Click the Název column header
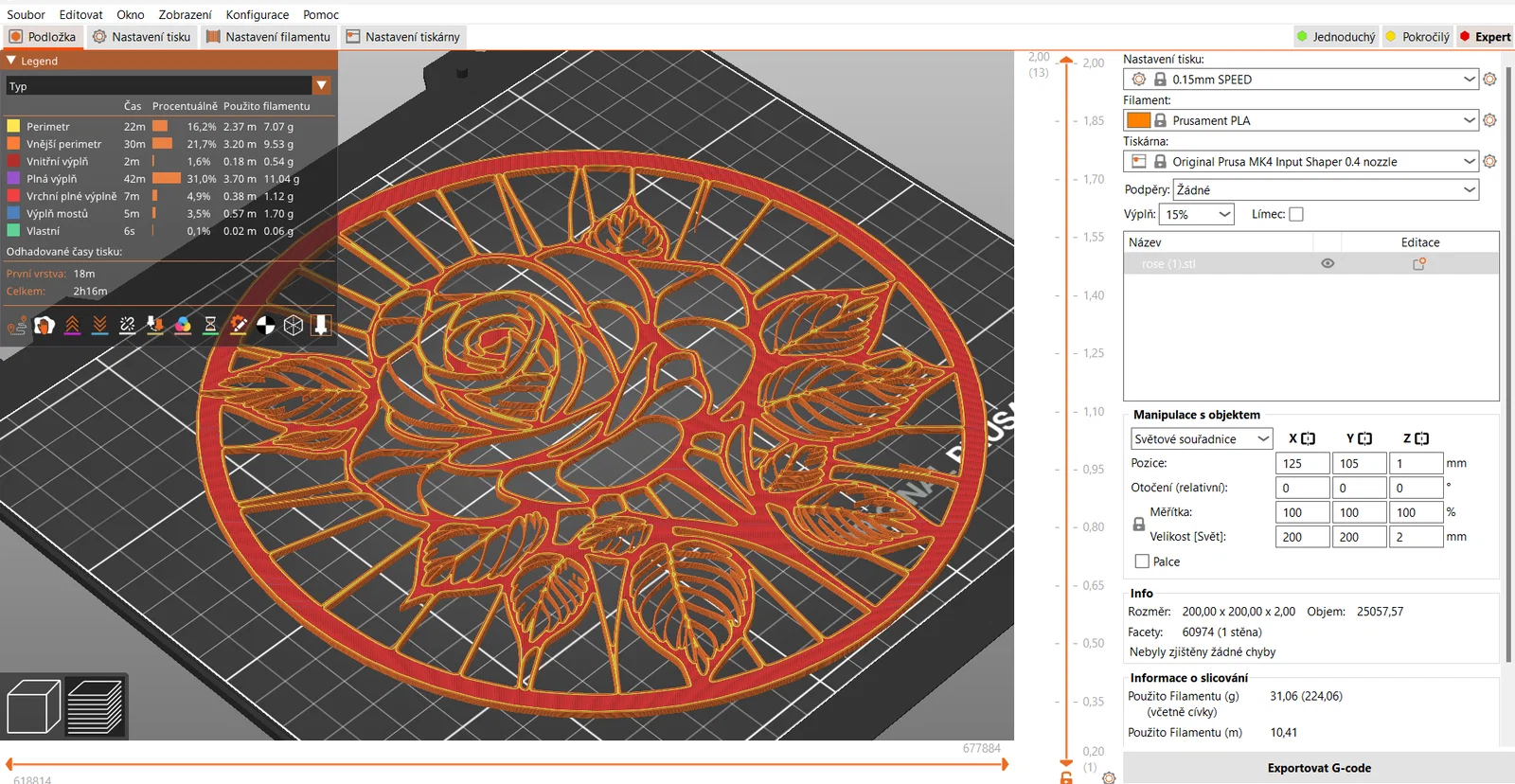The height and width of the screenshot is (784, 1515). point(1219,242)
